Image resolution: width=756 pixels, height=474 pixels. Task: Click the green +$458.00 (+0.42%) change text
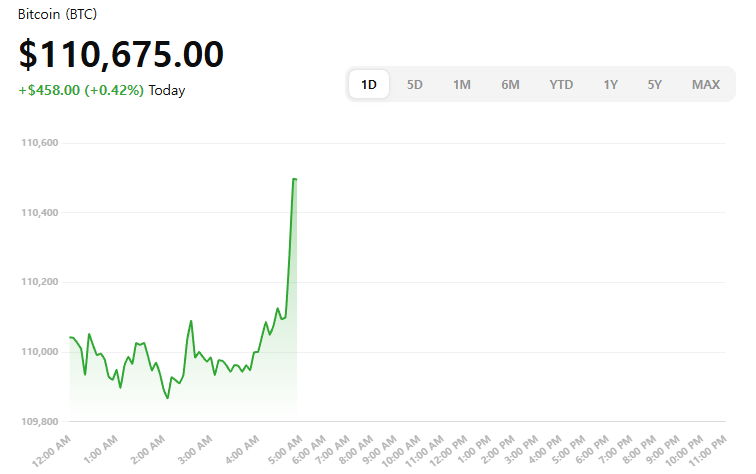point(81,90)
